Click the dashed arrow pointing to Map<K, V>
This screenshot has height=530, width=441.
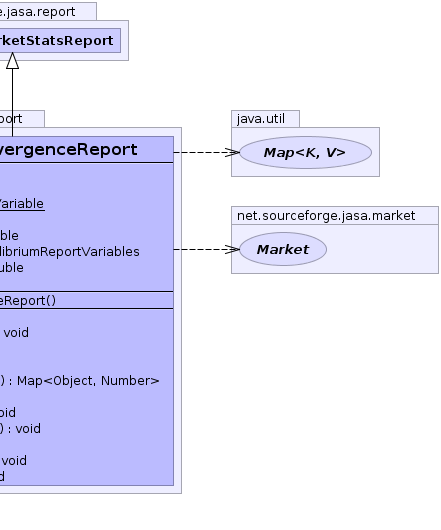coord(206,152)
